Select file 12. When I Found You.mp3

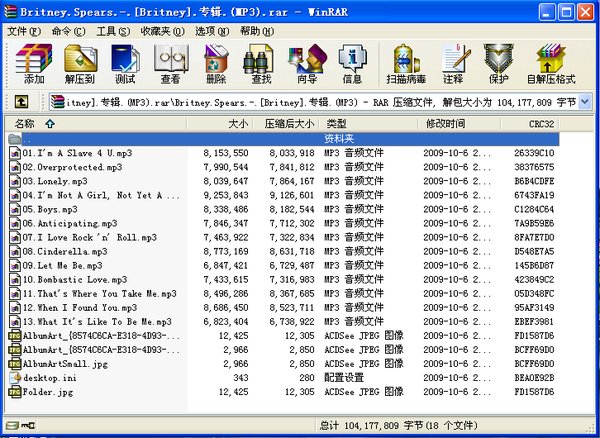pos(80,308)
